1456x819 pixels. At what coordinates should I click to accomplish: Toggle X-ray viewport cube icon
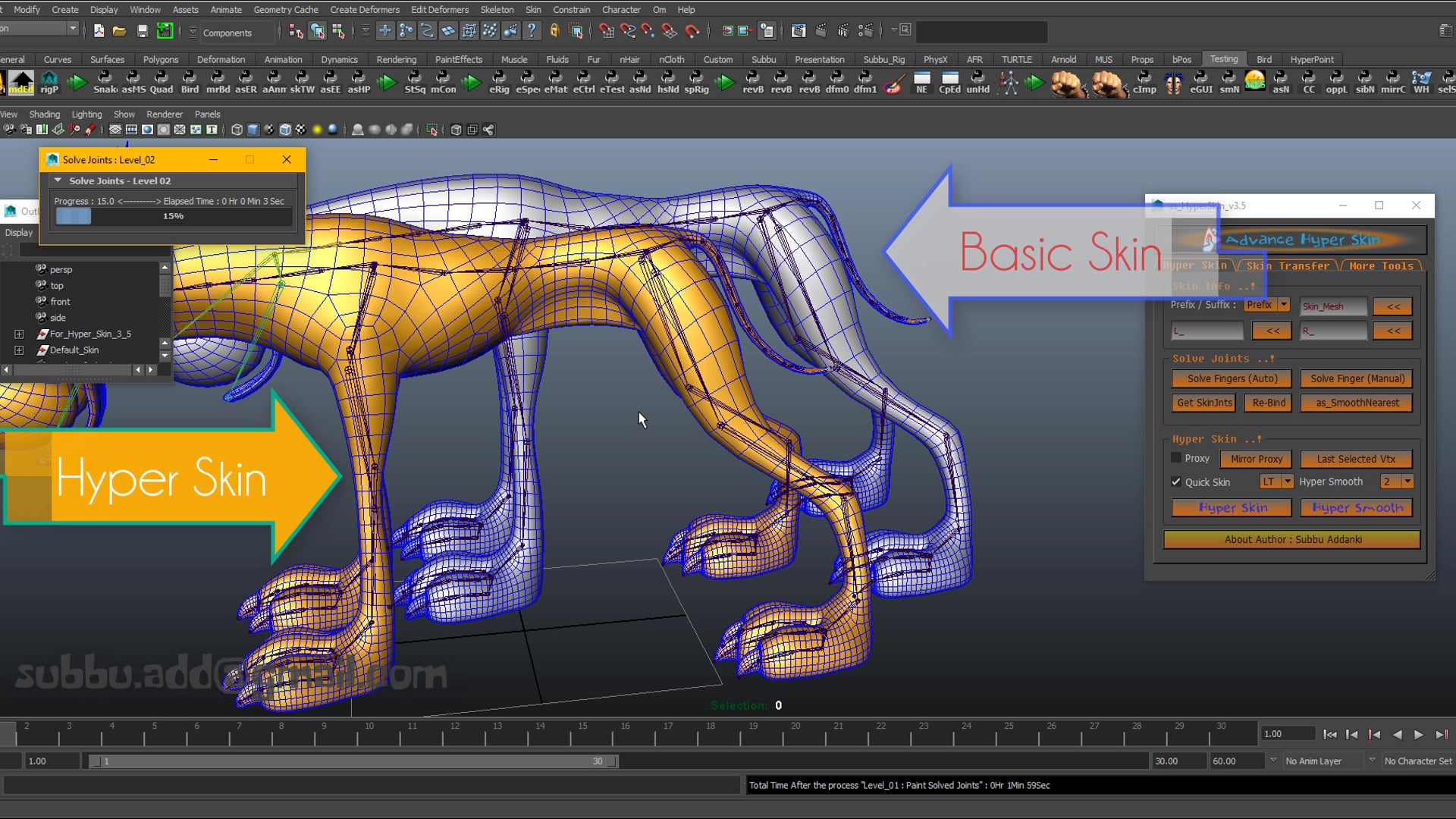456,130
